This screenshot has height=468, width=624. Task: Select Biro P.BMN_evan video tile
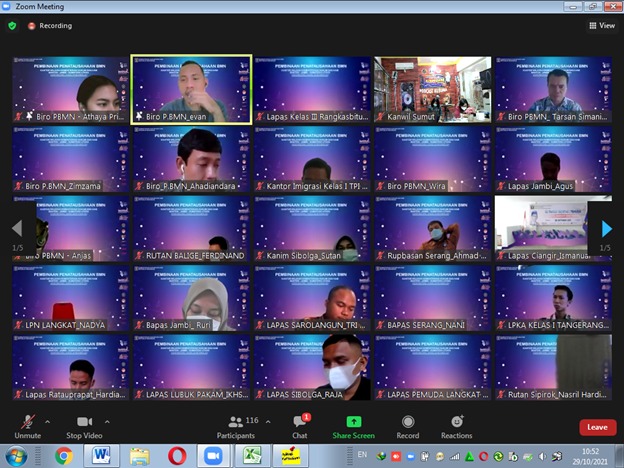[191, 89]
